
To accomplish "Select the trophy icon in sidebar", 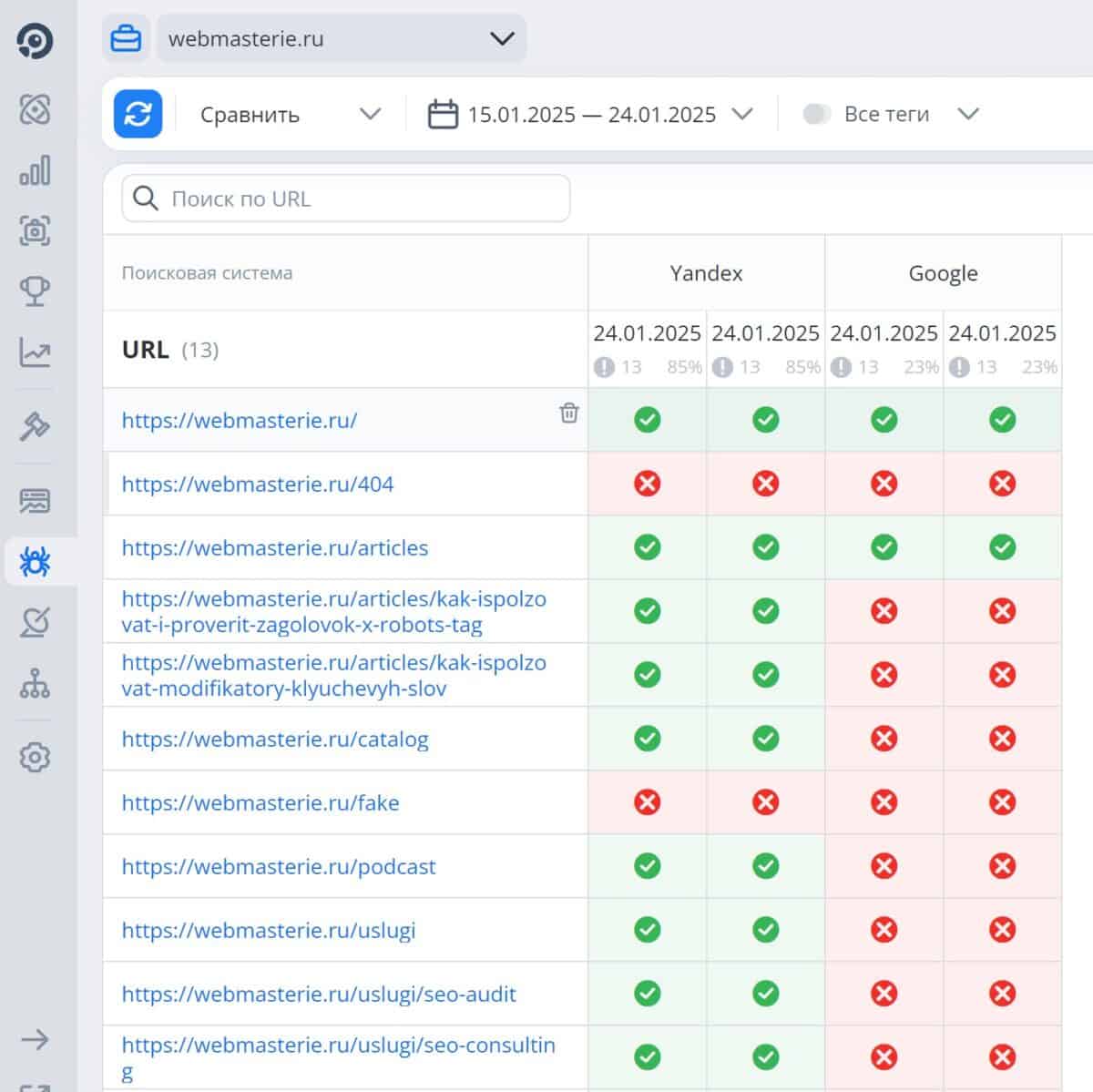I will (35, 291).
